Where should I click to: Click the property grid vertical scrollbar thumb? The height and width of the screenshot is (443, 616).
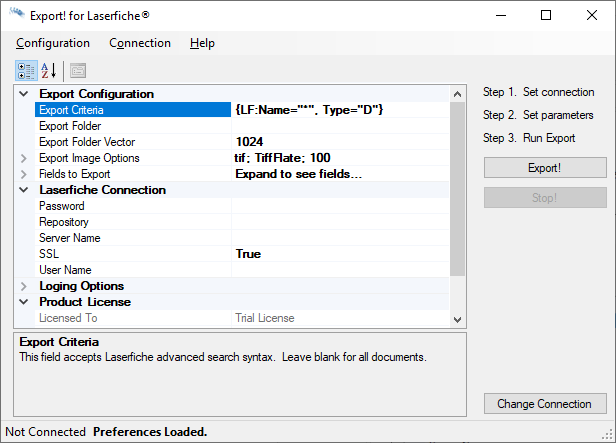pos(457,189)
